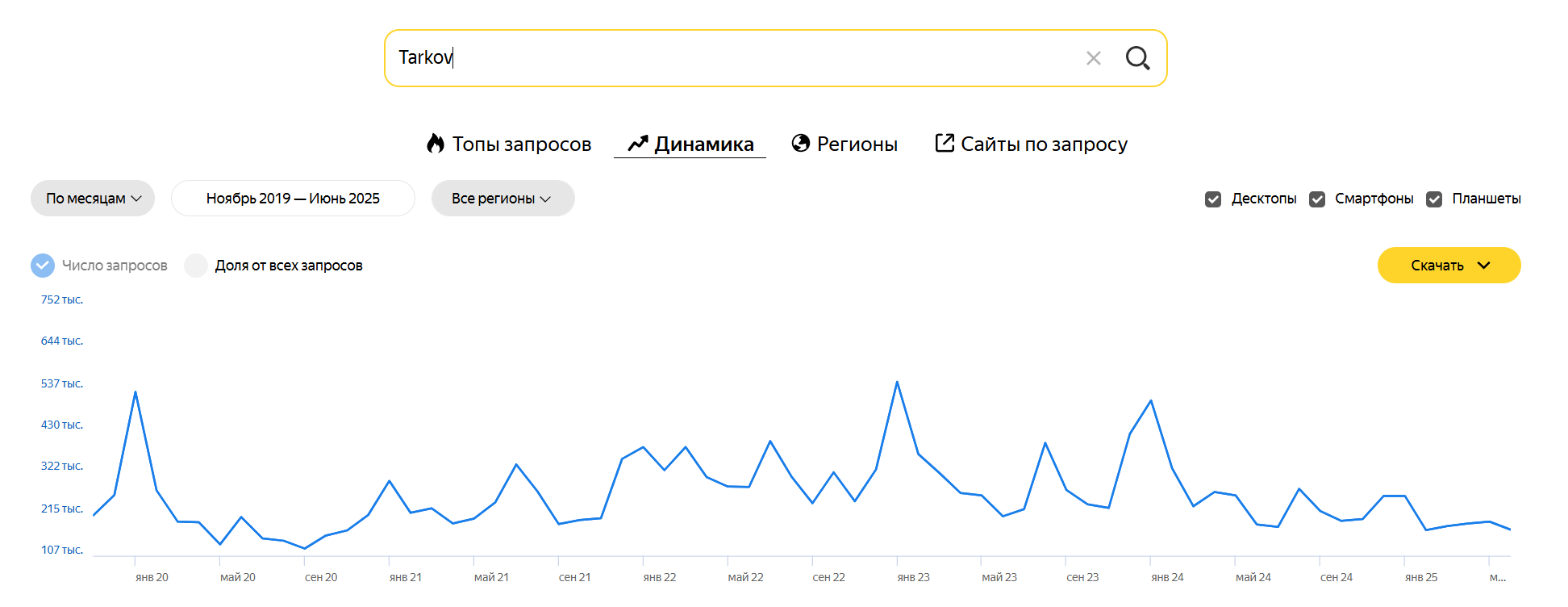Click the blue check icon for Число запросов
Image resolution: width=1568 pixels, height=607 pixels.
pos(43,266)
